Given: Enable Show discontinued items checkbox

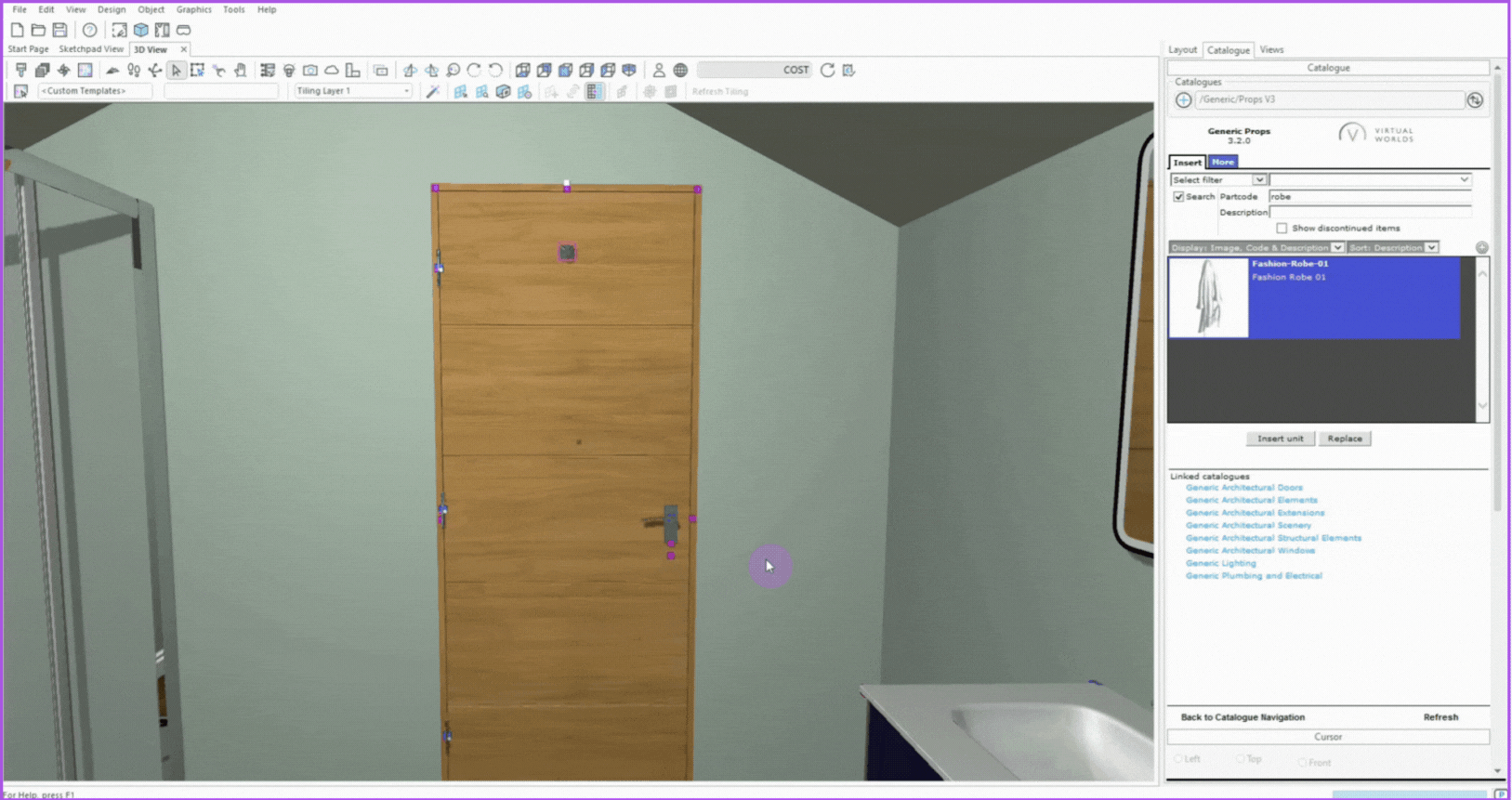Looking at the screenshot, I should [x=1282, y=228].
